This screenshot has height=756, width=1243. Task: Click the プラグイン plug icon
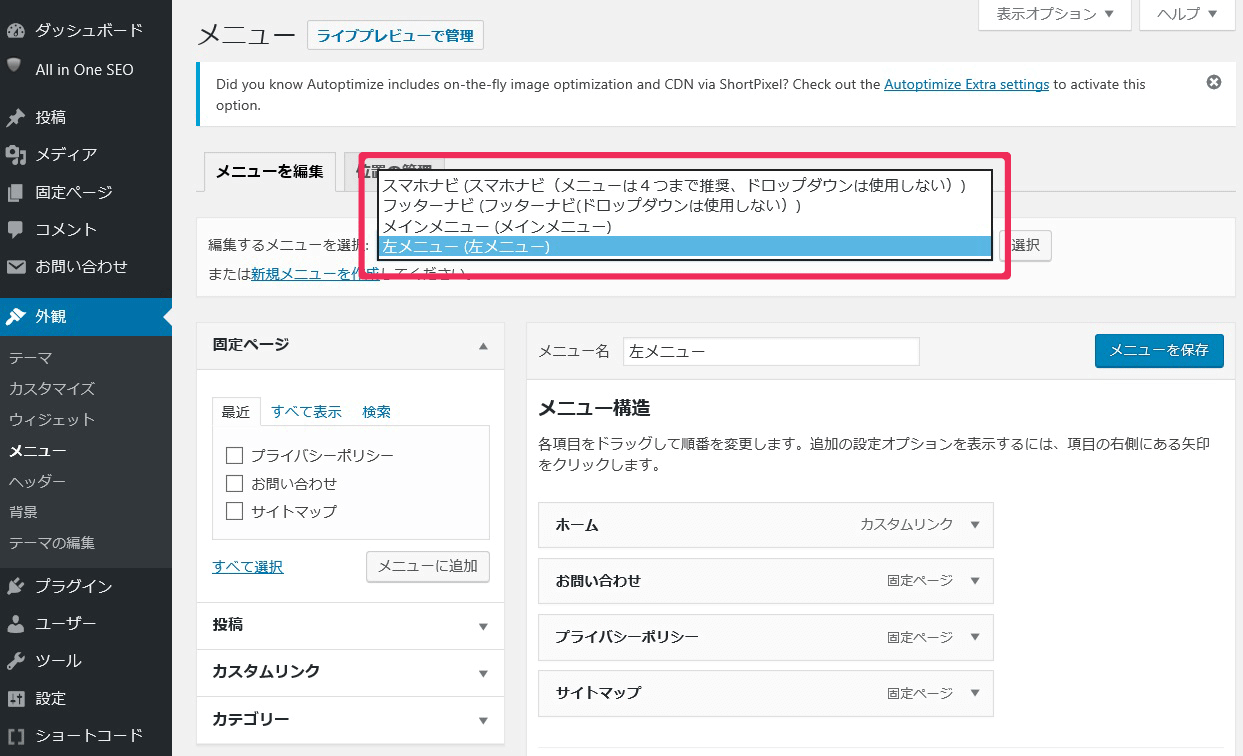(x=15, y=586)
